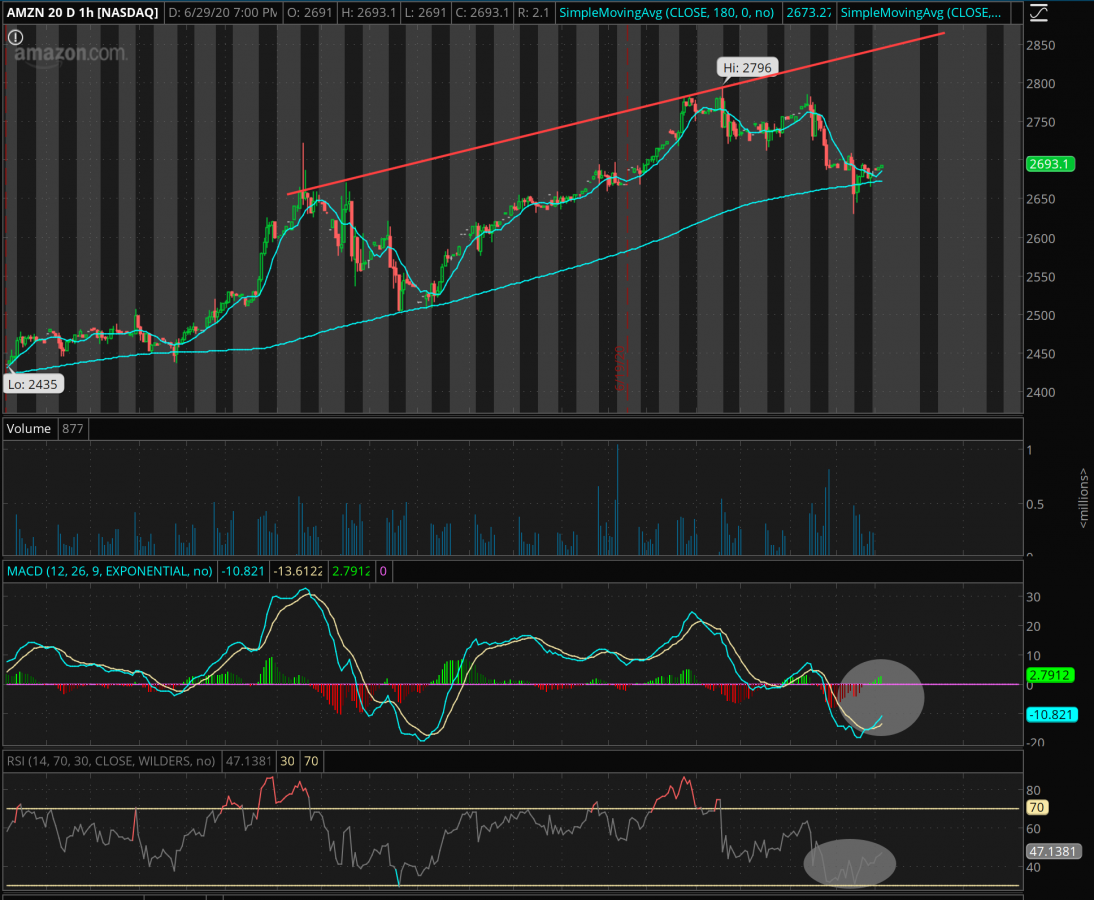Click the close price readout C: 2693.1
Viewport: 1094px width, 900px height.
pos(481,13)
